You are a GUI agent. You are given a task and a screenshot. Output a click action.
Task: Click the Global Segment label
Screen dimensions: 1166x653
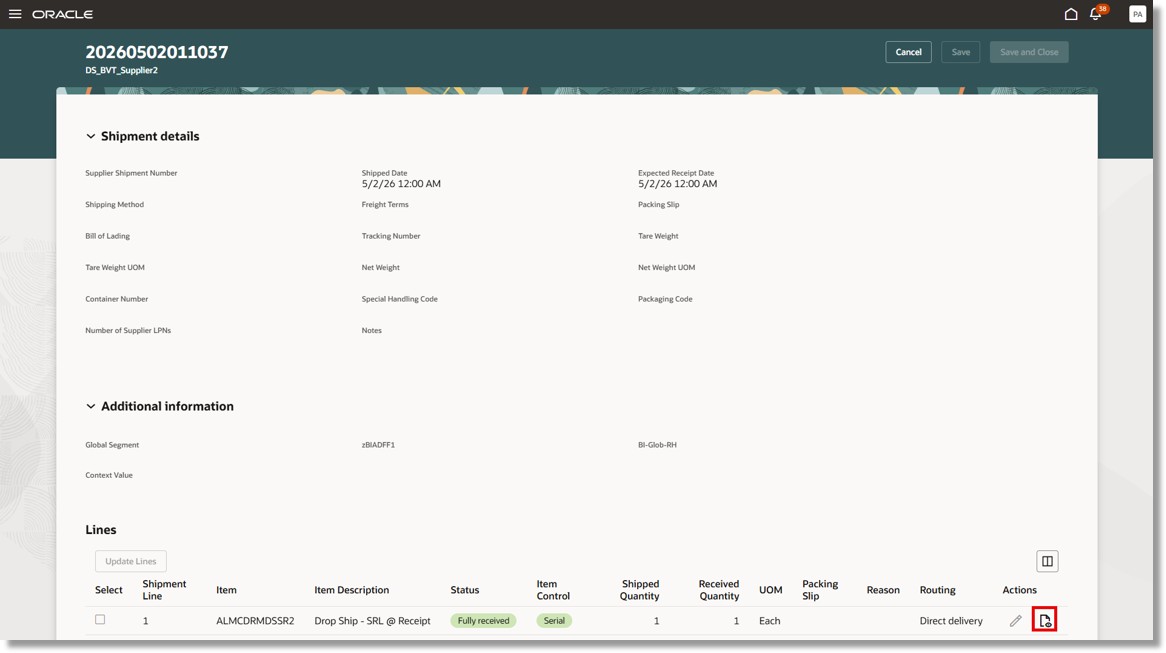point(112,445)
